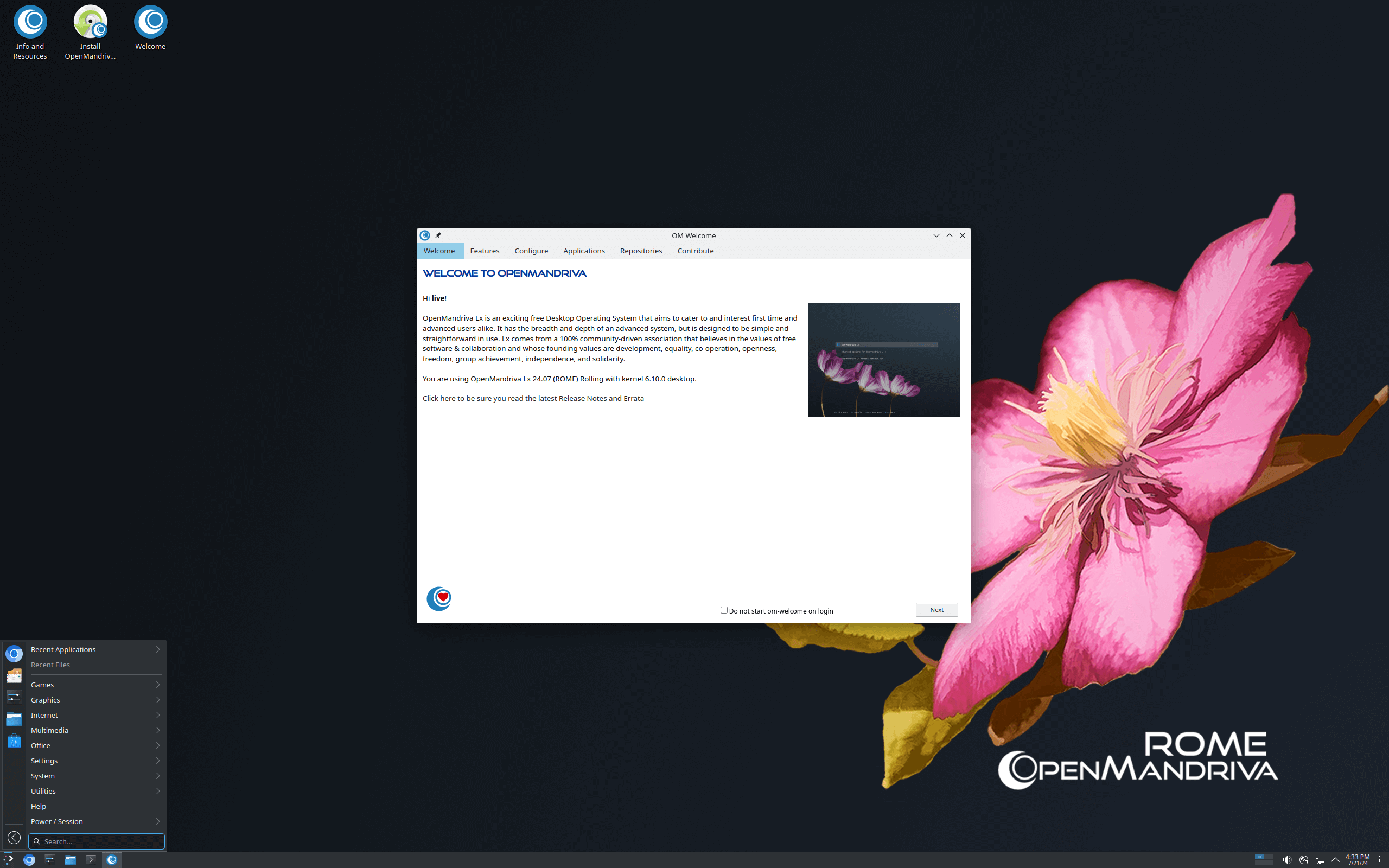Click the heart donate logo in OM Welcome
The width and height of the screenshot is (1389, 868).
coord(439,598)
